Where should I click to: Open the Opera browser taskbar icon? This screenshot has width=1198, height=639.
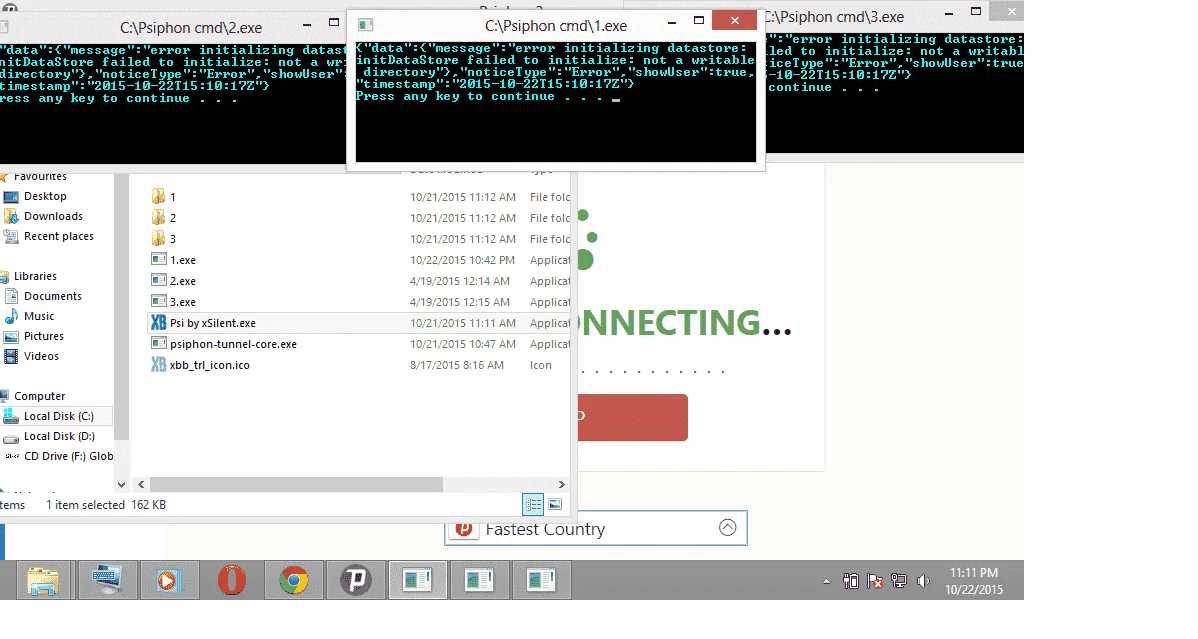coord(231,581)
